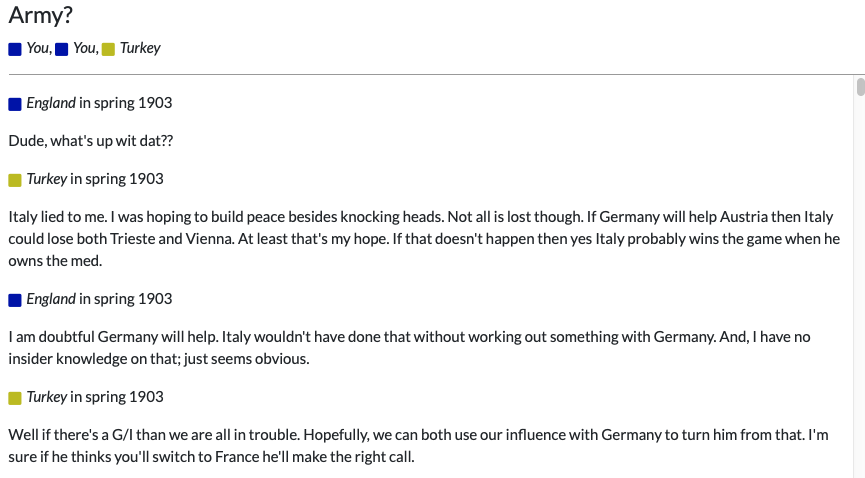Image resolution: width=865 pixels, height=478 pixels.
Task: Click the "Dude, what's up wit dat??" message
Action: (90, 141)
